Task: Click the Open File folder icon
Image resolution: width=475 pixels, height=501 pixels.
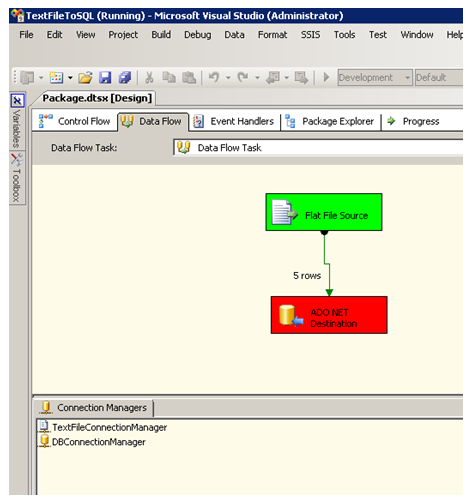Action: pyautogui.click(x=85, y=78)
